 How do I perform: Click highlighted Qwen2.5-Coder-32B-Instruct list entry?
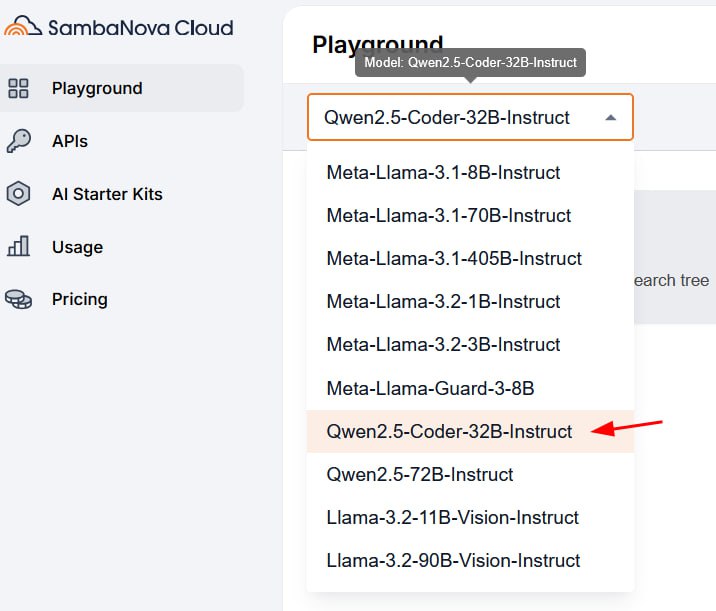(449, 431)
